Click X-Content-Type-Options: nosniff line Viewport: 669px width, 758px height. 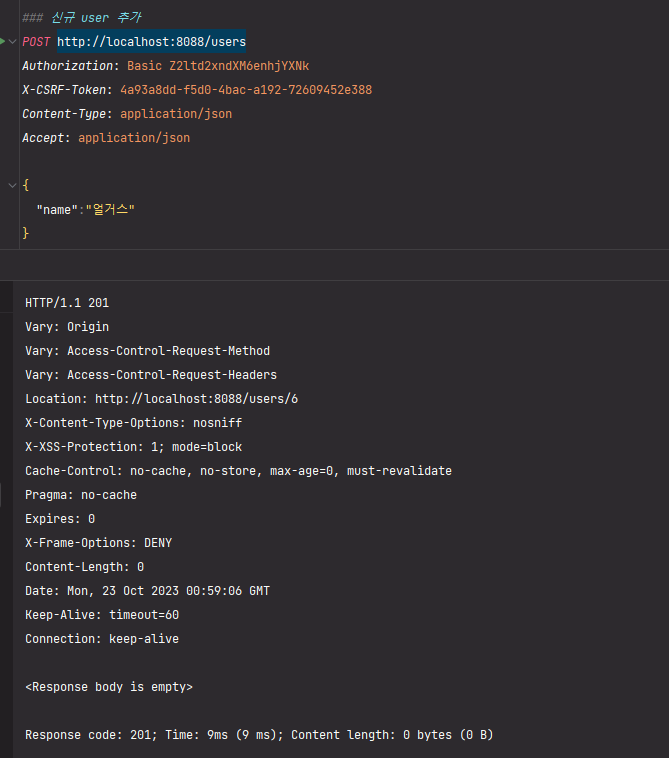click(x=133, y=423)
